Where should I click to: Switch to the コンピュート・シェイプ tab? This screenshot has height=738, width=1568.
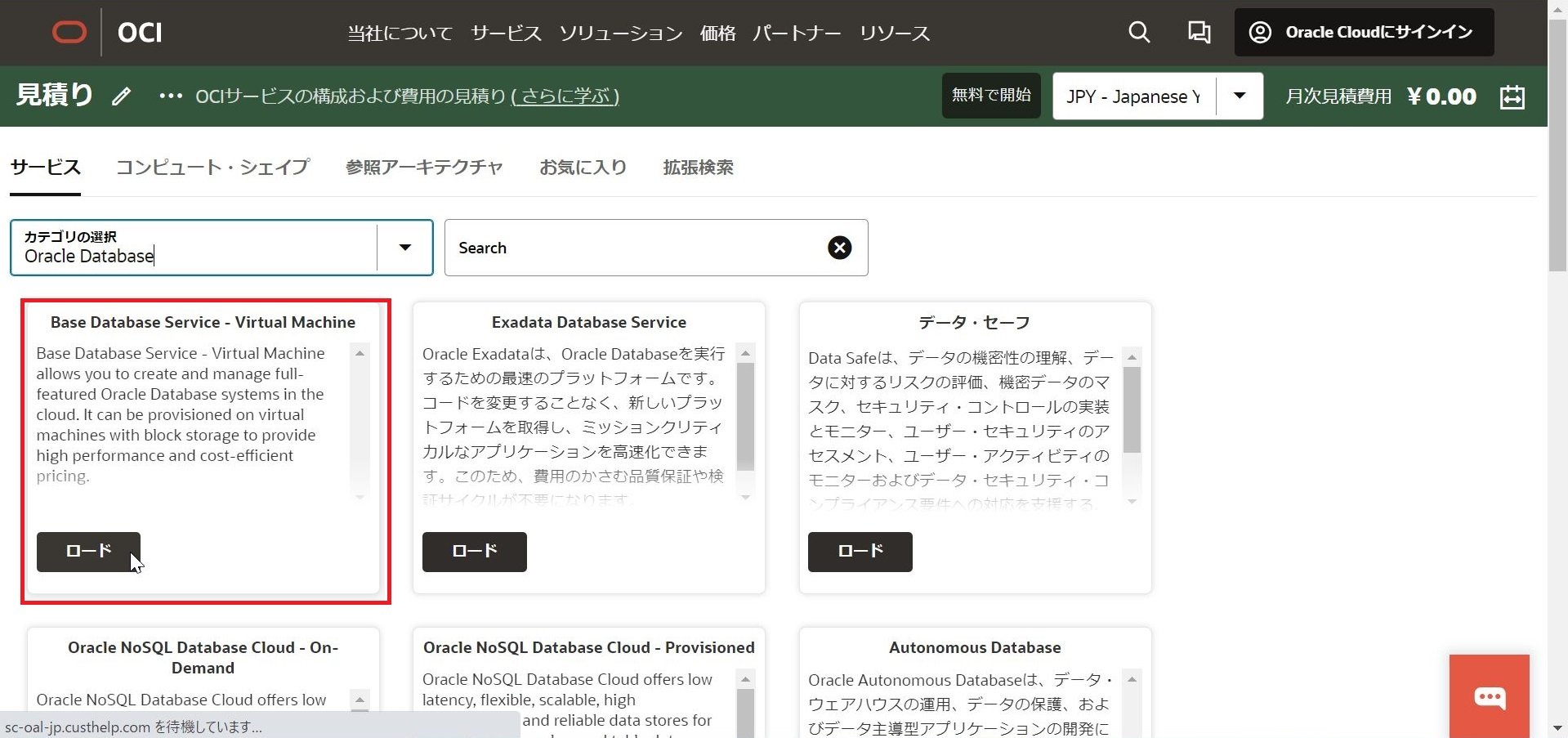(x=212, y=168)
